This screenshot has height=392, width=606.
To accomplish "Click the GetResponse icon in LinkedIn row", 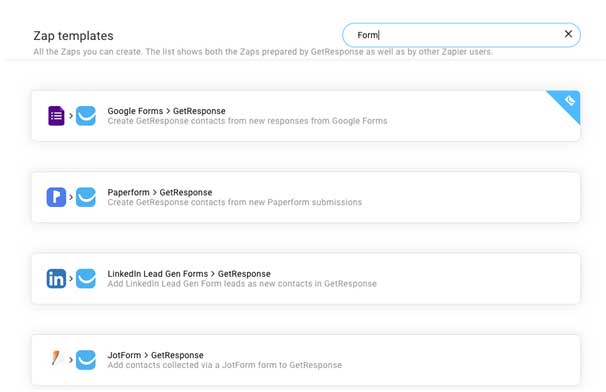I will 86,279.
